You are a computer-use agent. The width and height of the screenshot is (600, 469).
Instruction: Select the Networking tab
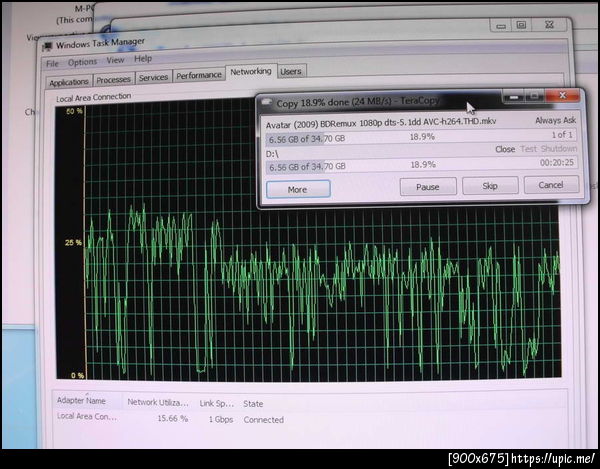point(251,72)
